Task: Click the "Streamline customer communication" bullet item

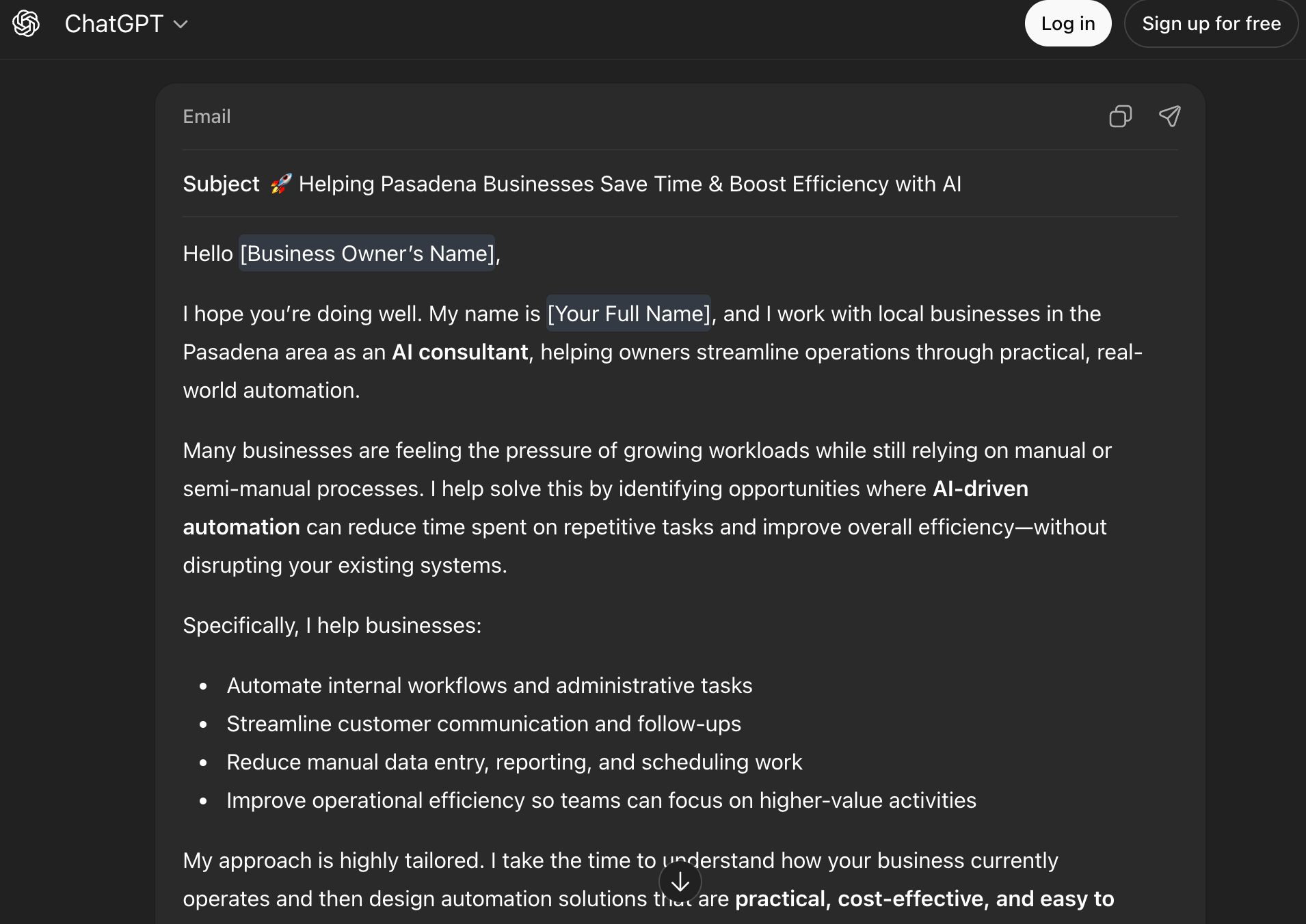Action: (x=483, y=724)
